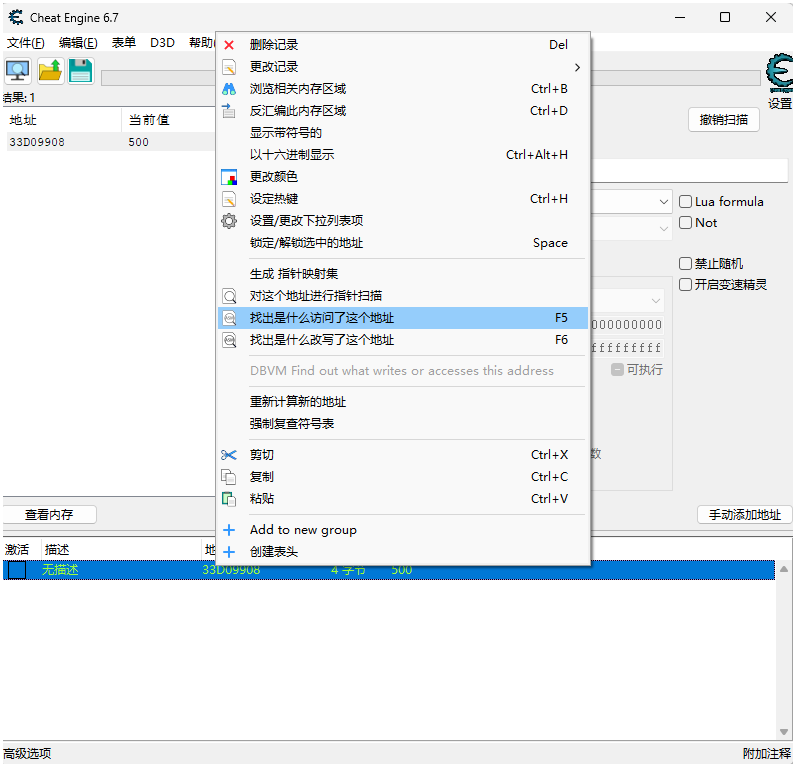The height and width of the screenshot is (764, 793).
Task: Click the save floppy disk icon
Action: (80, 71)
